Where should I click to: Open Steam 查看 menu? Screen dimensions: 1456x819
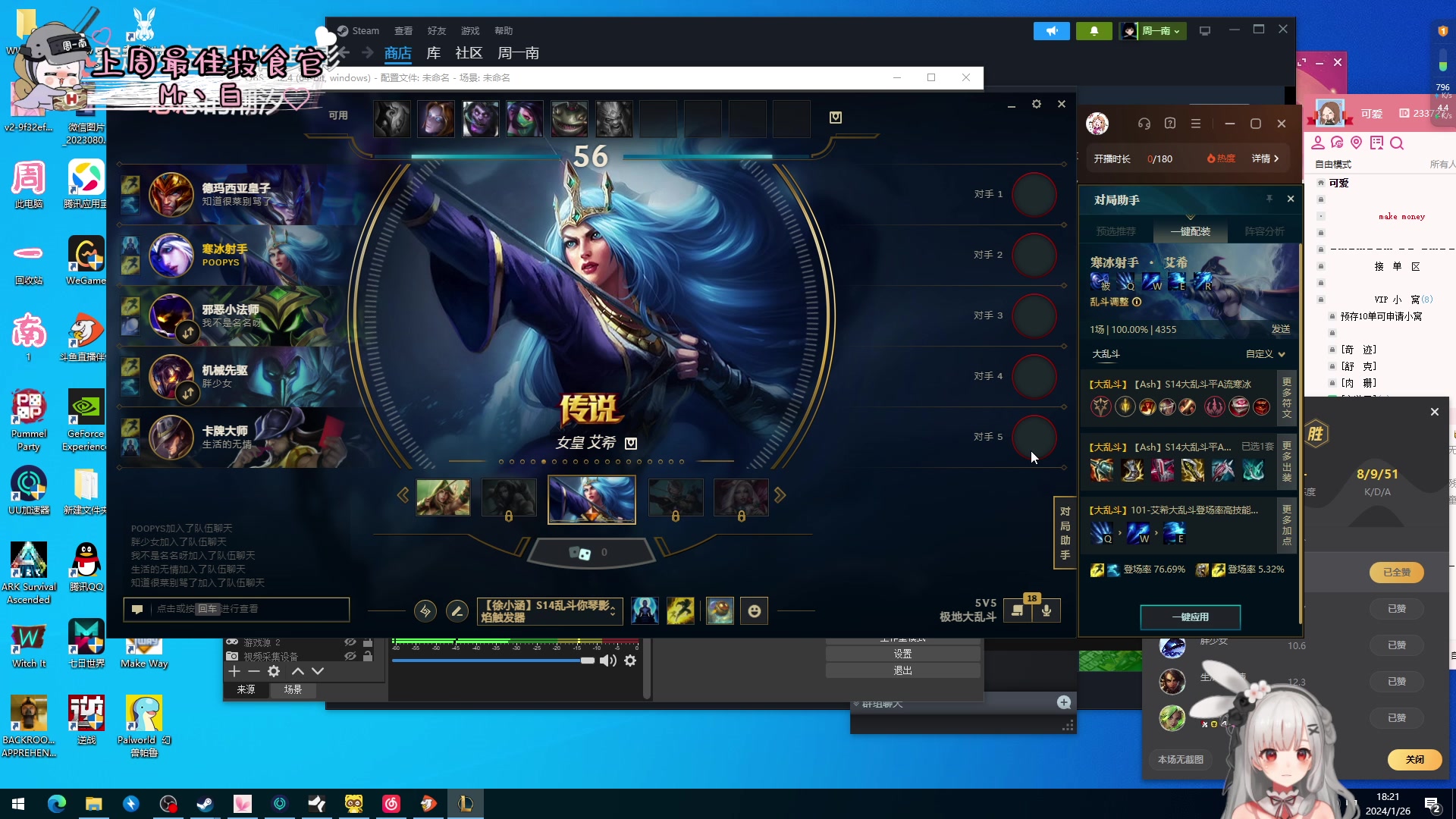pos(403,31)
